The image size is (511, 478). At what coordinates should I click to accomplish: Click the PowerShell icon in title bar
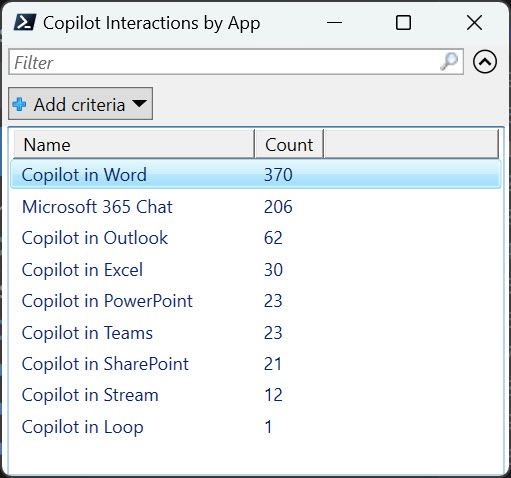click(x=24, y=23)
